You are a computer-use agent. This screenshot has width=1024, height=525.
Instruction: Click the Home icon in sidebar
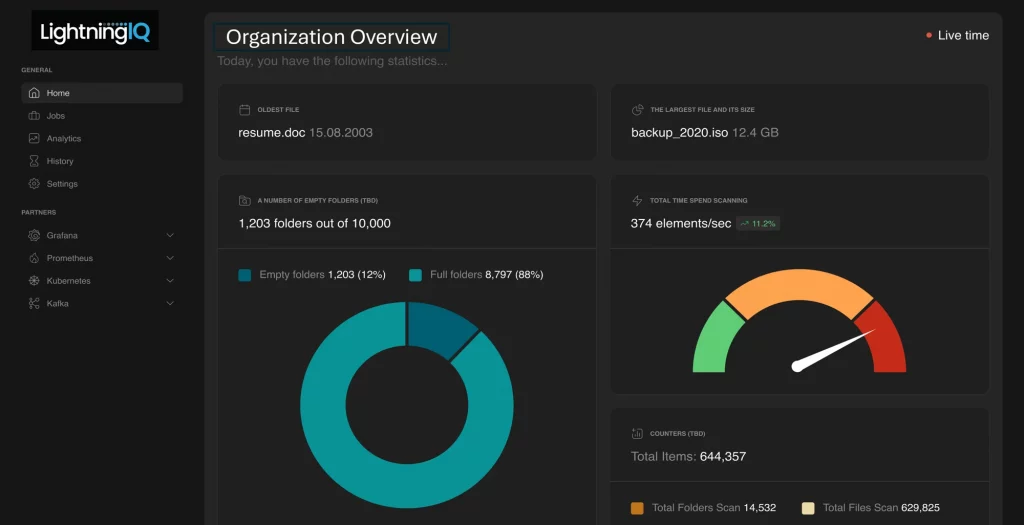34,93
